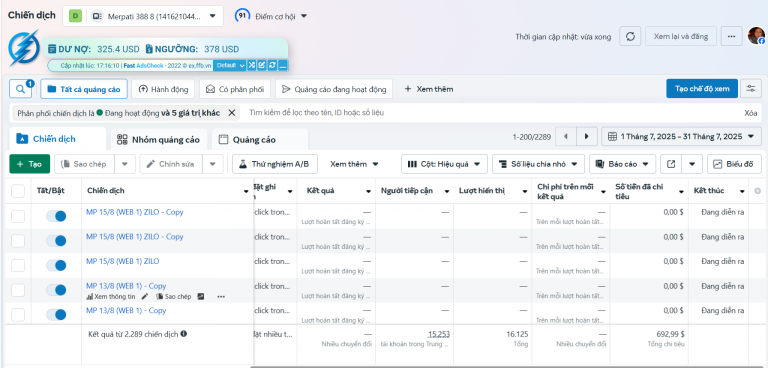Switch to the Nhóm quảng cáo tab
Screen dimensions: 768x368
pyautogui.click(x=159, y=140)
